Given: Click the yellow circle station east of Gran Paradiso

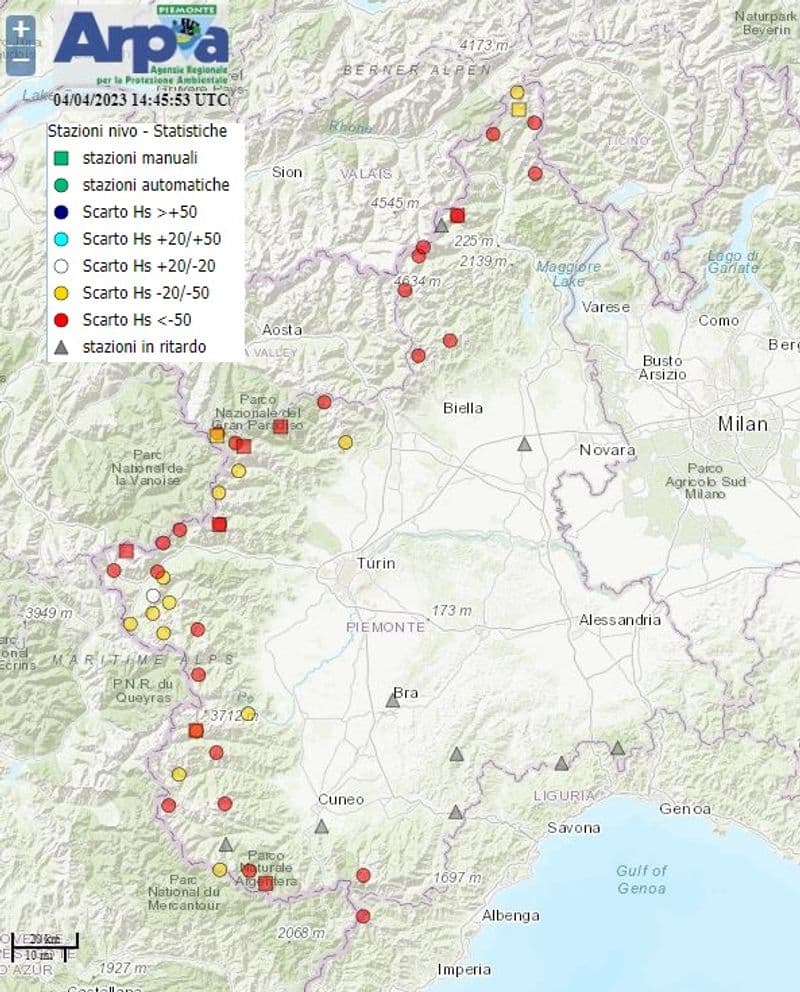Looking at the screenshot, I should pos(345,442).
